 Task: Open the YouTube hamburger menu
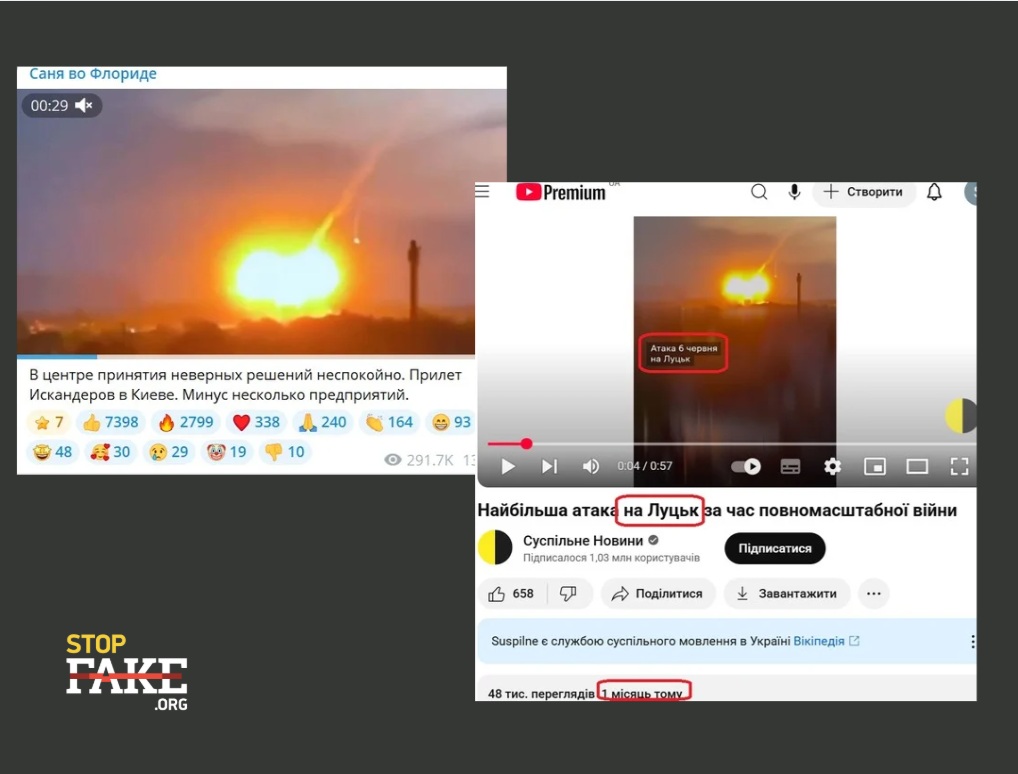pos(482,192)
